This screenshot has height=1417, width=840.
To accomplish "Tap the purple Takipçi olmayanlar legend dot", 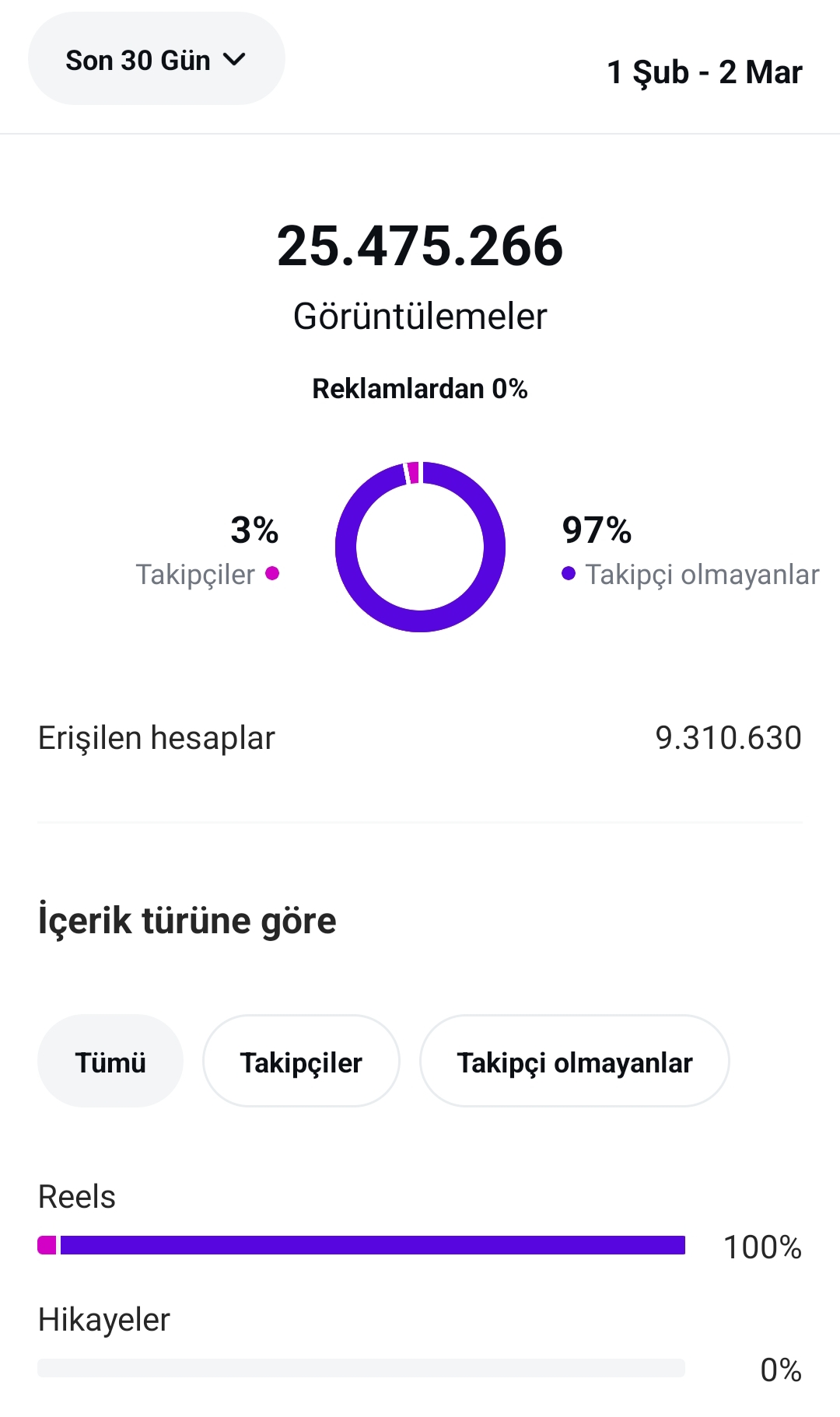I will [x=569, y=573].
